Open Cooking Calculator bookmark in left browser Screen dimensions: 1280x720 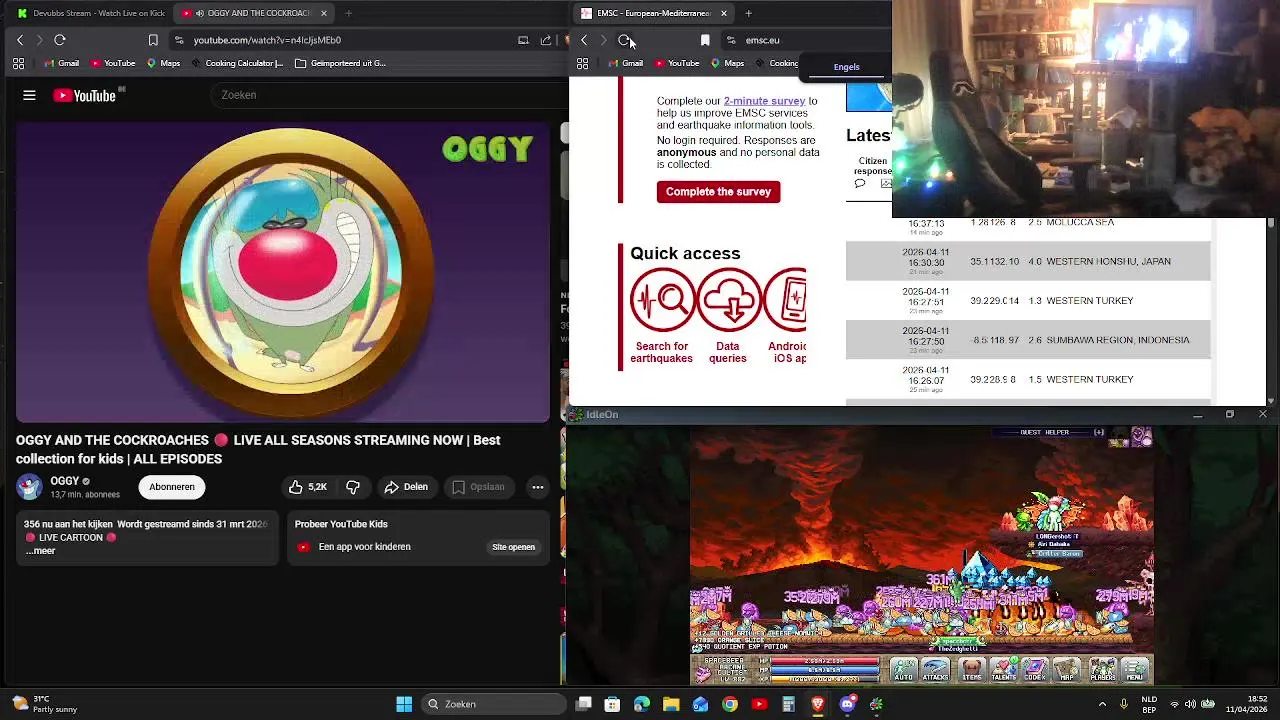click(x=236, y=63)
